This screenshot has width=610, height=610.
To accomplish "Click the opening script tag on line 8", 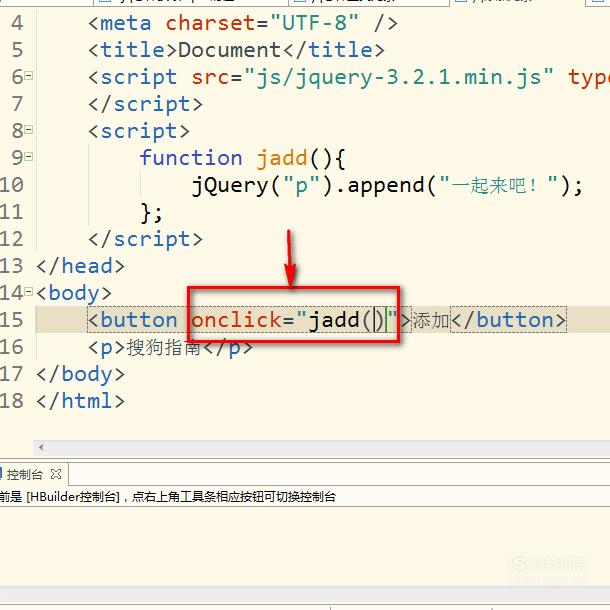I will (x=139, y=131).
